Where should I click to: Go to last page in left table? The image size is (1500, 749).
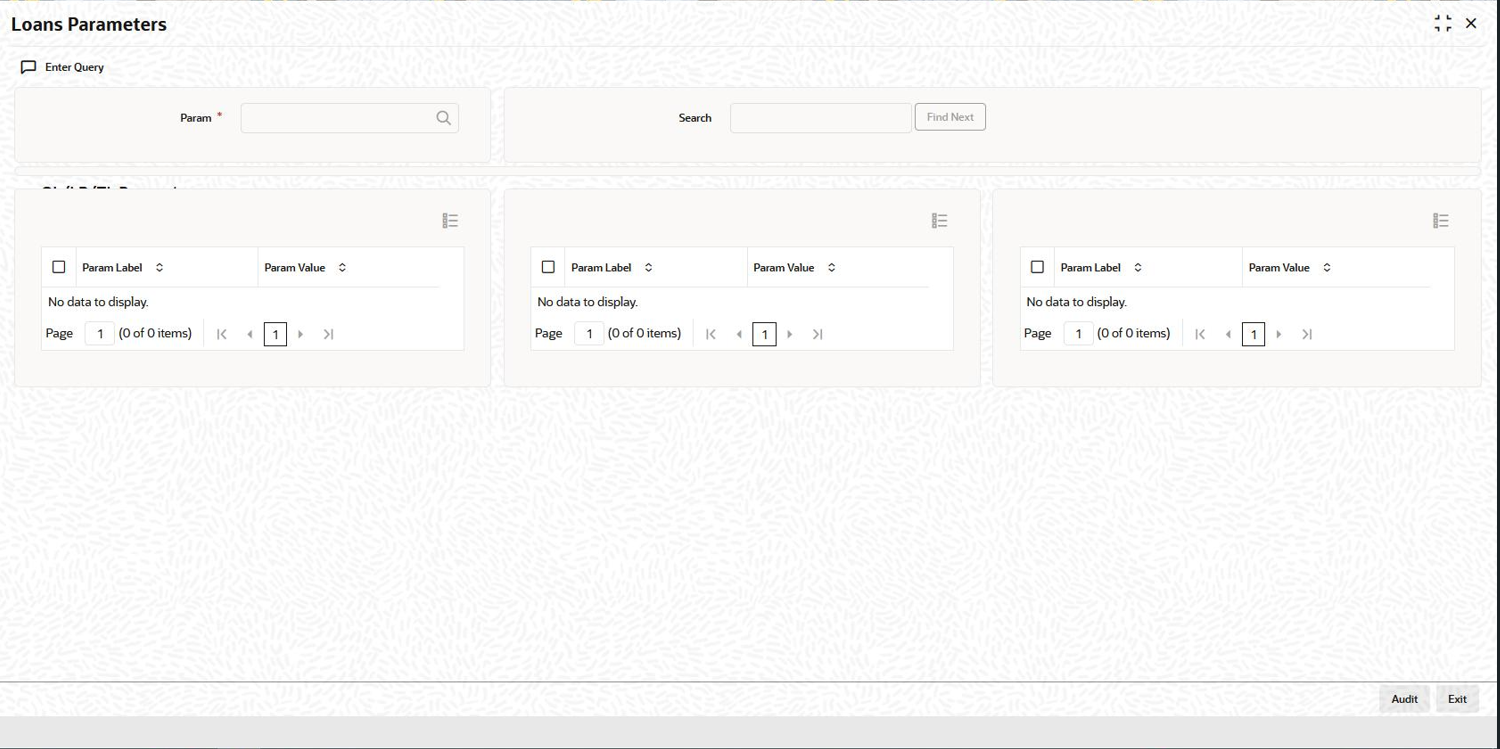coord(328,334)
